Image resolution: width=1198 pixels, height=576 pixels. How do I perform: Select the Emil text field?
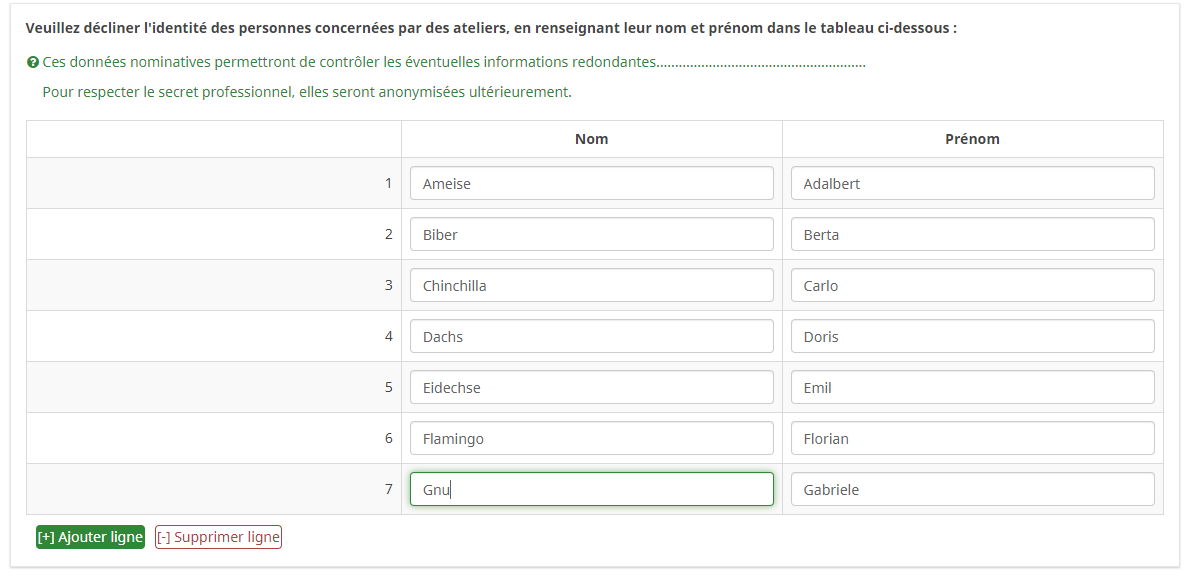972,388
